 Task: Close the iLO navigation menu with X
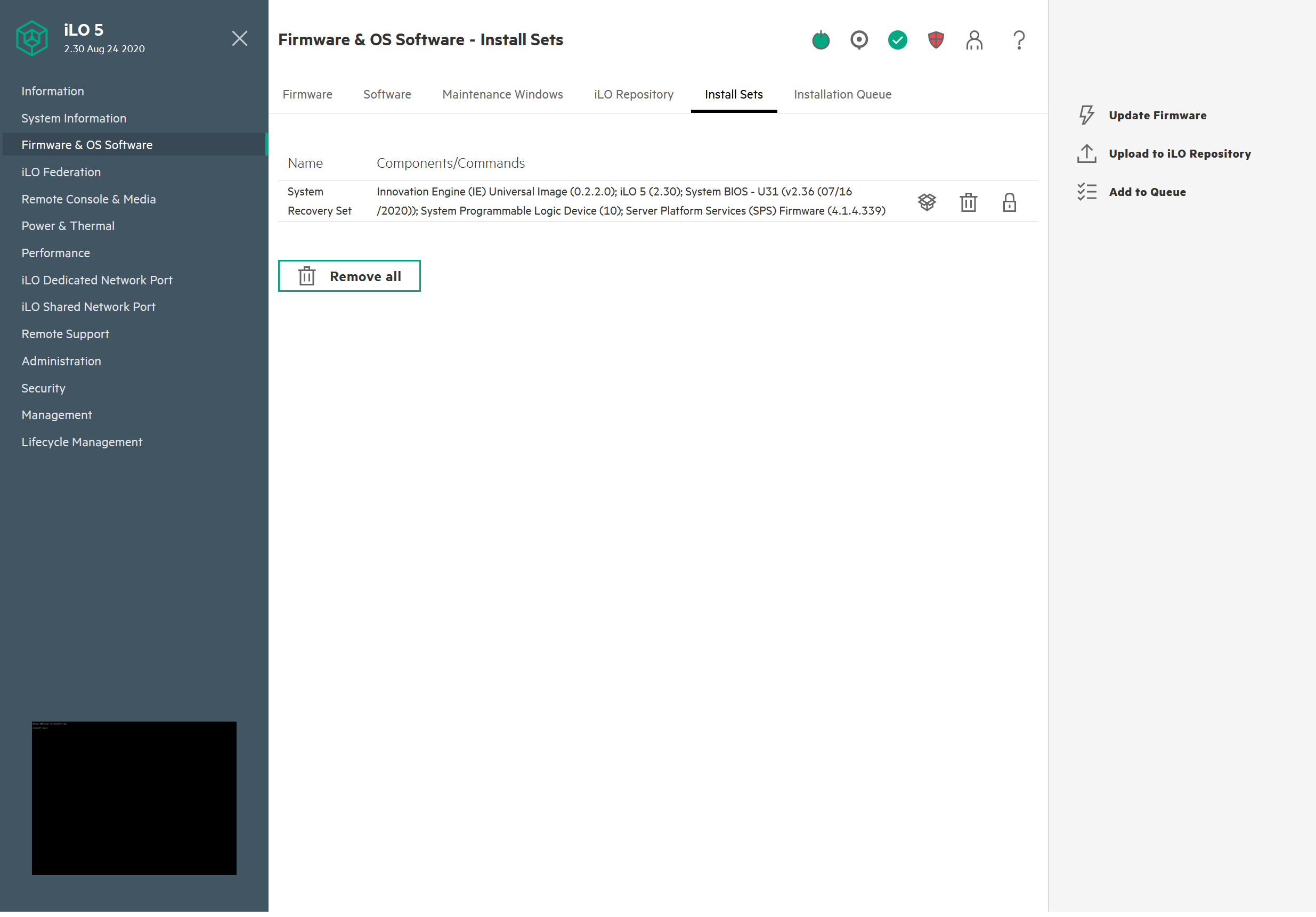click(240, 38)
